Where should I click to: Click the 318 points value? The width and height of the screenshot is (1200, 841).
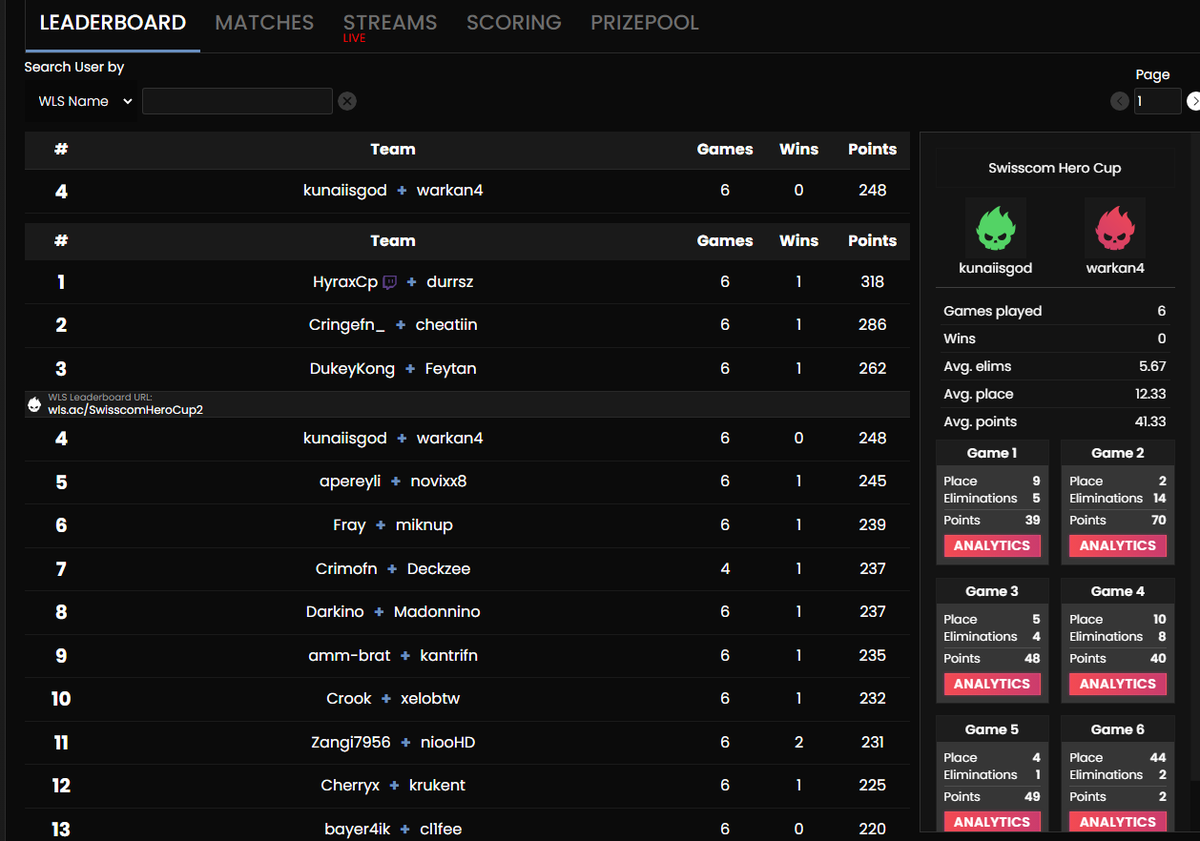(872, 282)
